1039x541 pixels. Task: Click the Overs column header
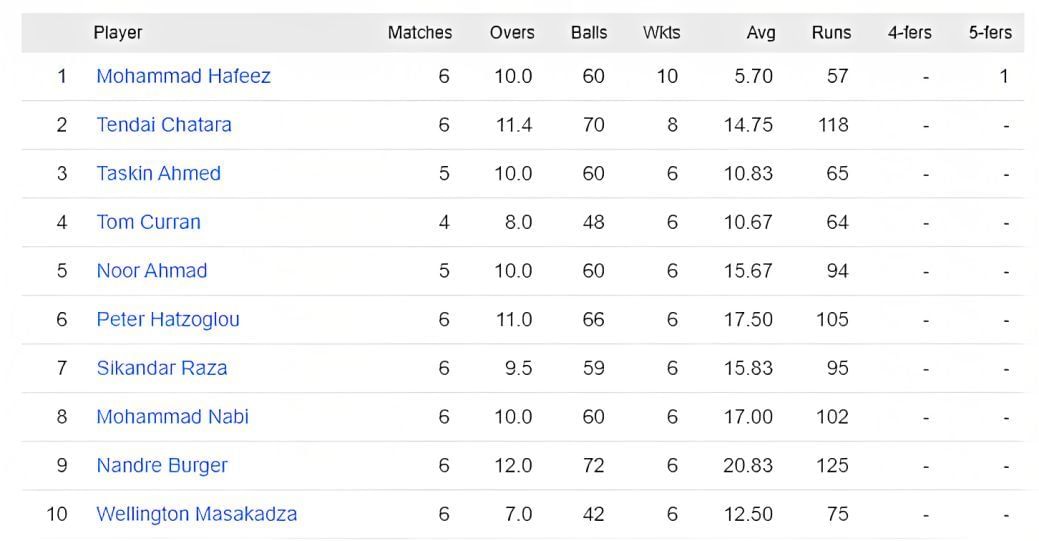click(x=511, y=33)
